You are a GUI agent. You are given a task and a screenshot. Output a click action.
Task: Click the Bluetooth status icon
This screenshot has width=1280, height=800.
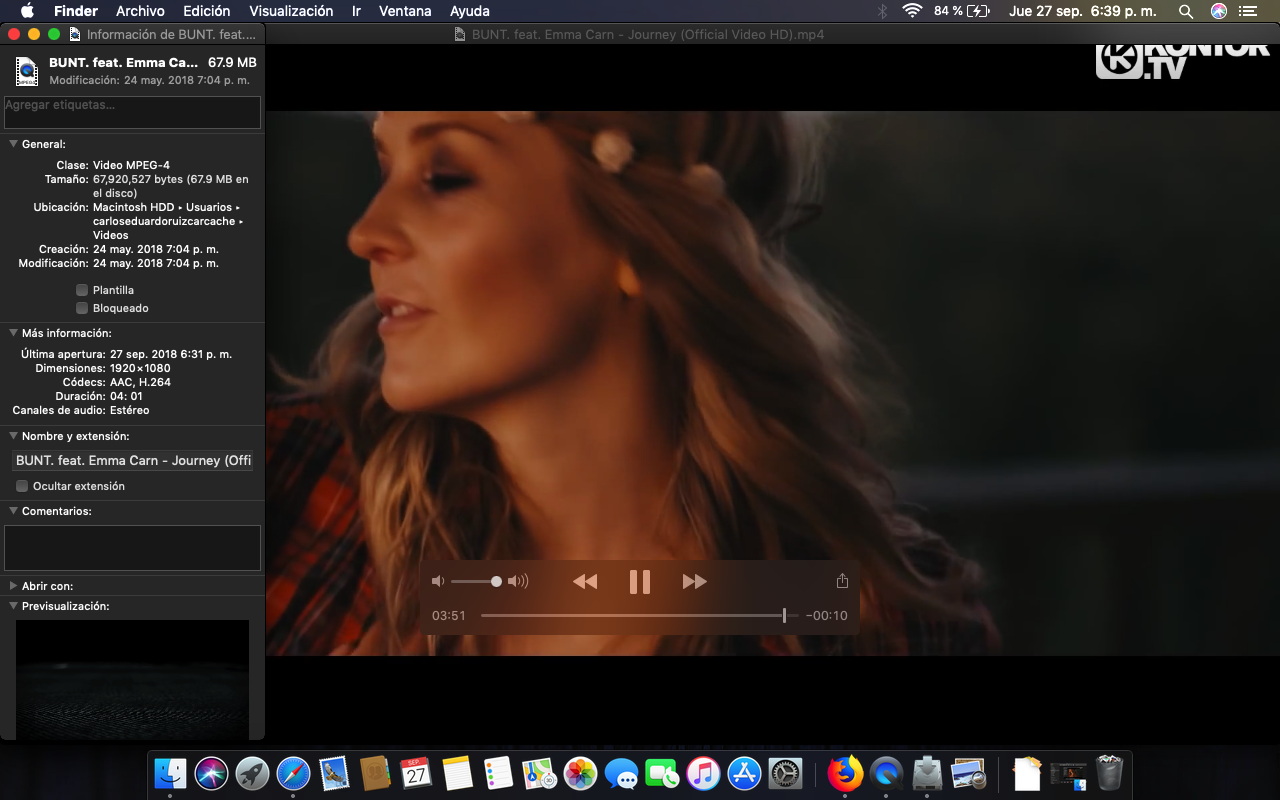point(882,11)
